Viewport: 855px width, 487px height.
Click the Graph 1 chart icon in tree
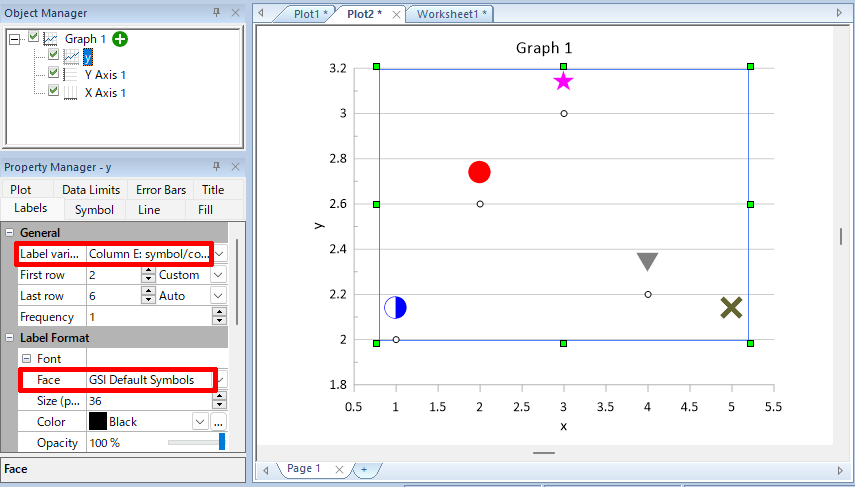click(x=50, y=39)
